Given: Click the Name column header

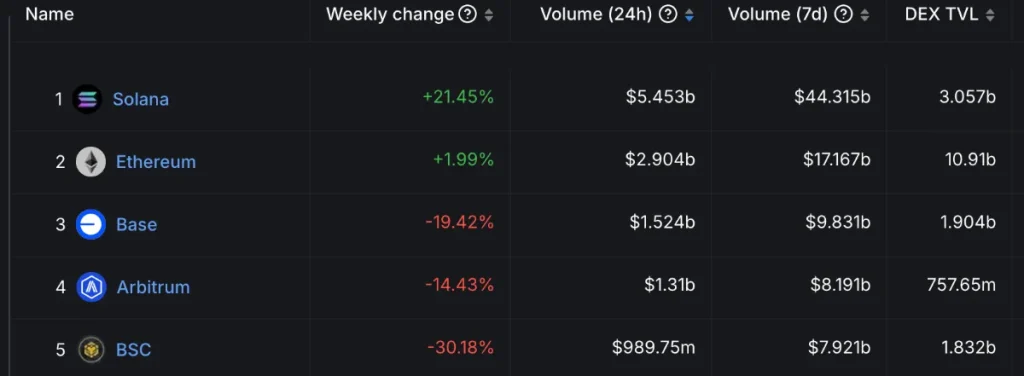Looking at the screenshot, I should (x=50, y=14).
